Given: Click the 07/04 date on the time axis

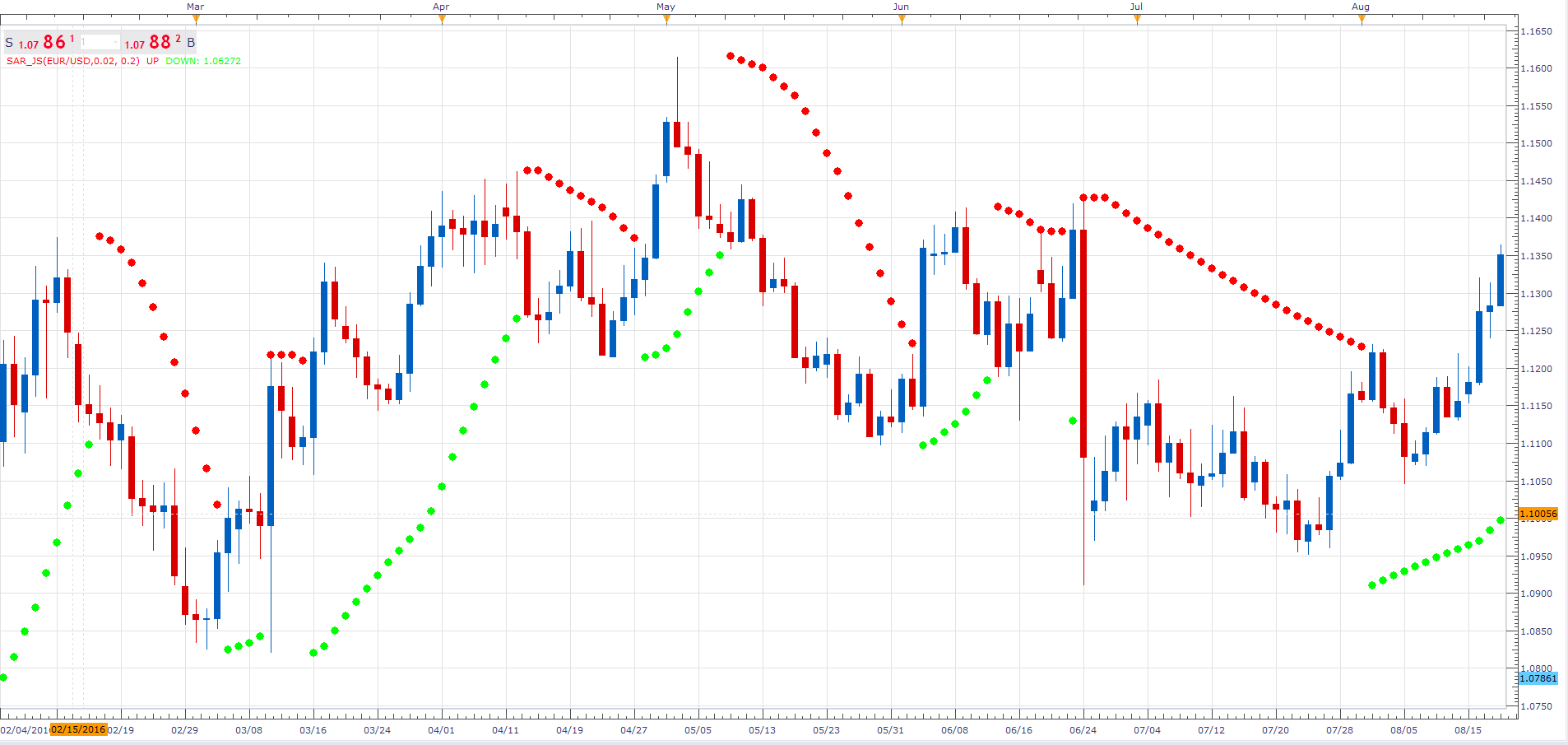Looking at the screenshot, I should click(x=1147, y=730).
